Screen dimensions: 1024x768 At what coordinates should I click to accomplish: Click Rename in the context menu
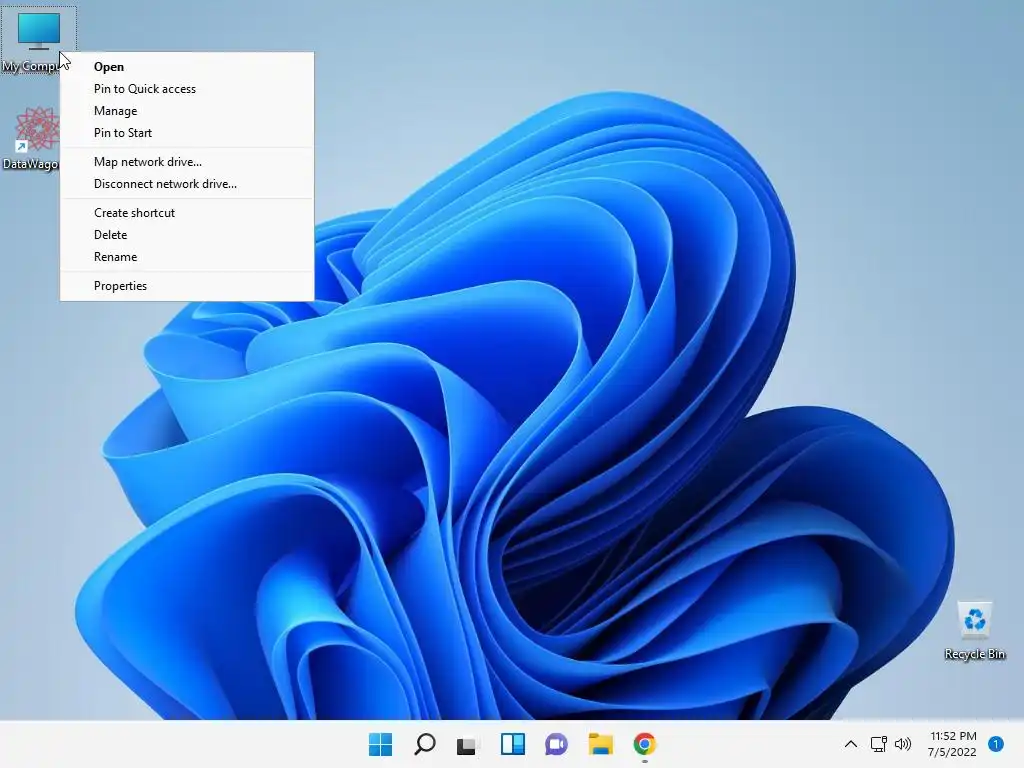(x=187, y=257)
